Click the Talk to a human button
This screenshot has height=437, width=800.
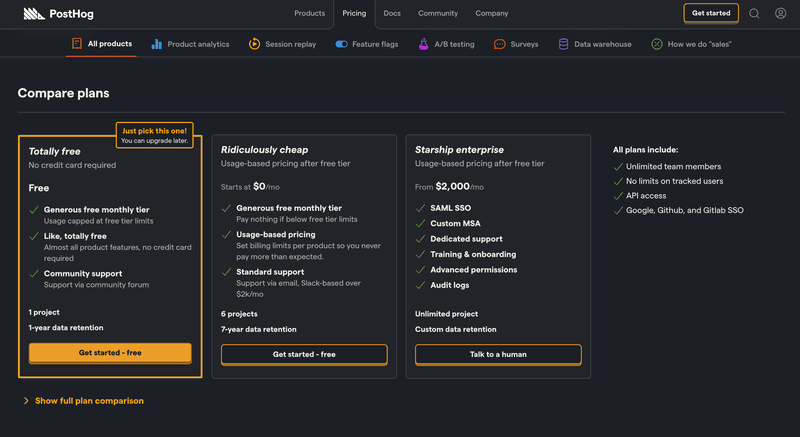pyautogui.click(x=498, y=354)
